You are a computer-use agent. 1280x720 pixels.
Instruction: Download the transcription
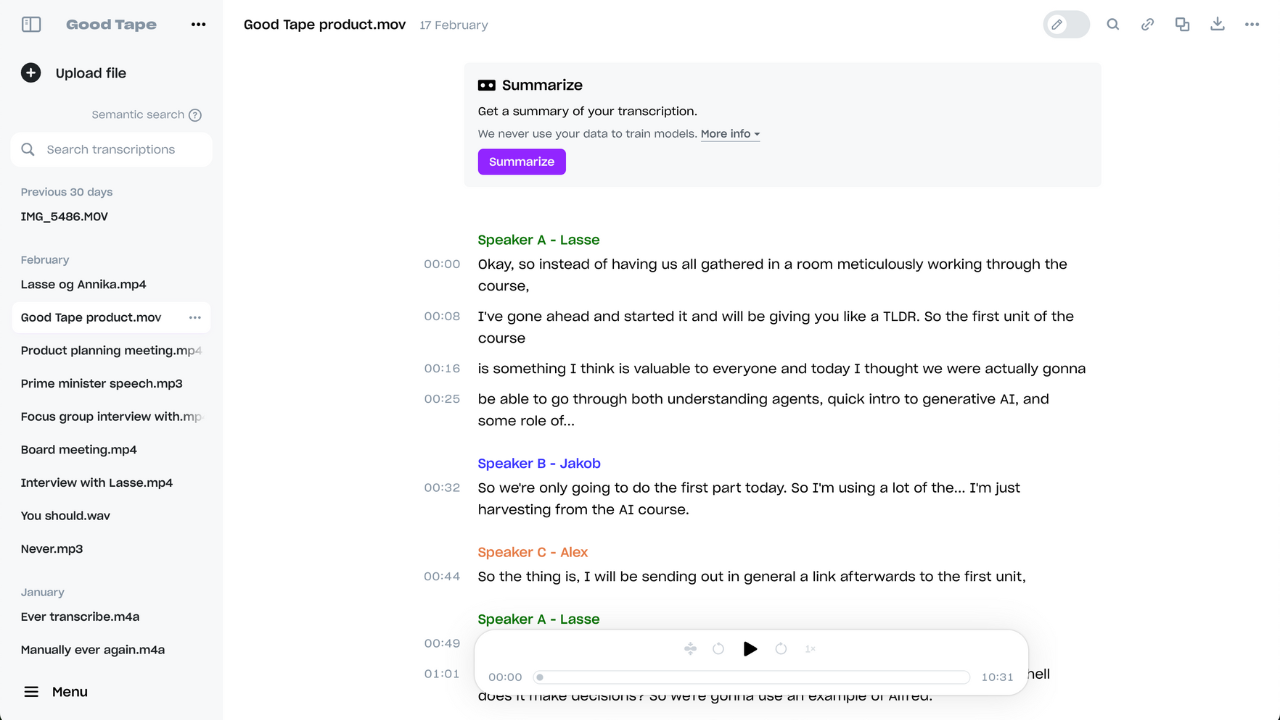pyautogui.click(x=1217, y=25)
